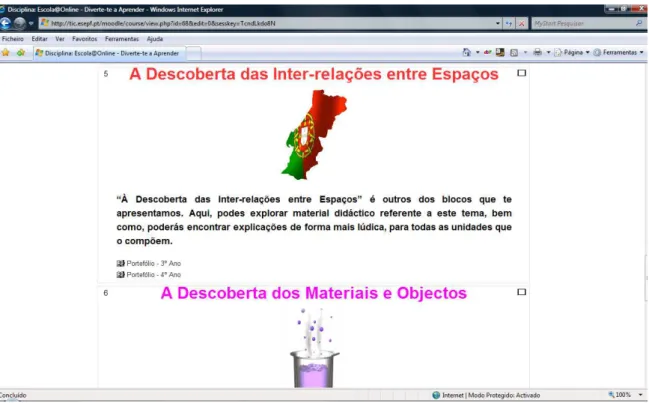
Task: Stop loading with the red X icon
Action: 522,24
